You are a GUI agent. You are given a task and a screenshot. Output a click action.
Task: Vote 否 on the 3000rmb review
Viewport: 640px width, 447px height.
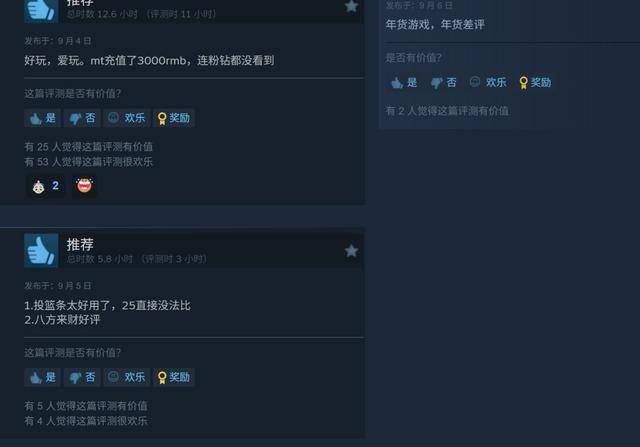pos(82,118)
